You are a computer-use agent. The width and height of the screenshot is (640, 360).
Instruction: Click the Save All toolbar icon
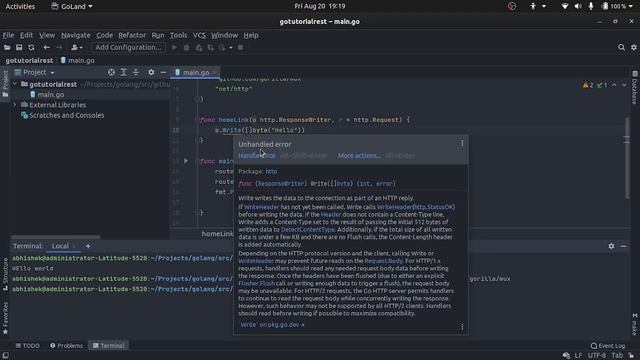19,47
